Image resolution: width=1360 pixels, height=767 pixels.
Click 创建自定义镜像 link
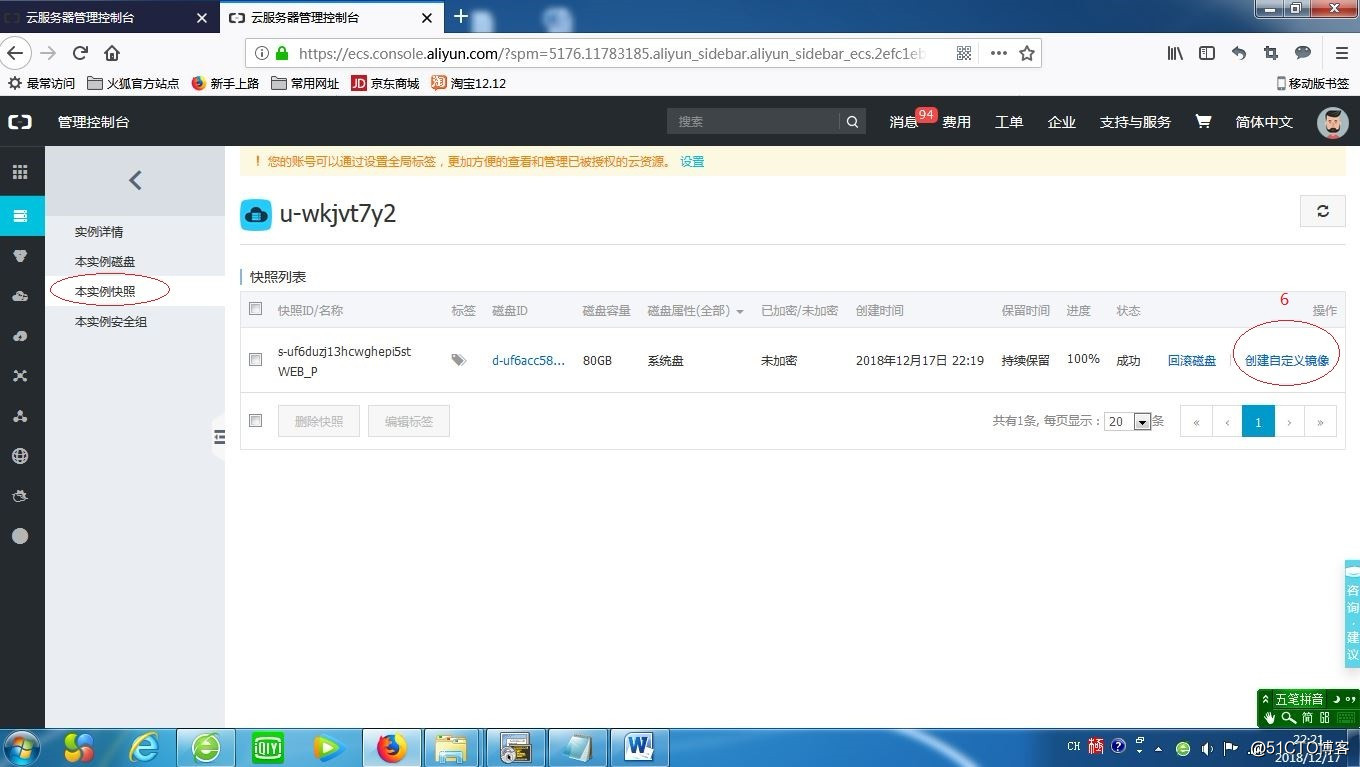1287,360
